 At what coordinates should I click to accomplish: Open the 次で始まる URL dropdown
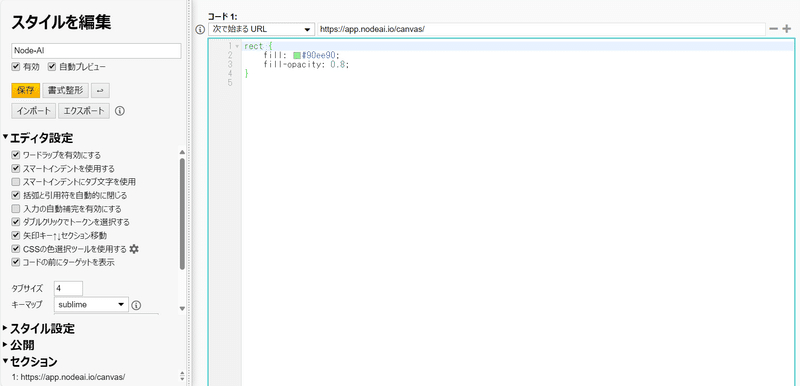(261, 30)
